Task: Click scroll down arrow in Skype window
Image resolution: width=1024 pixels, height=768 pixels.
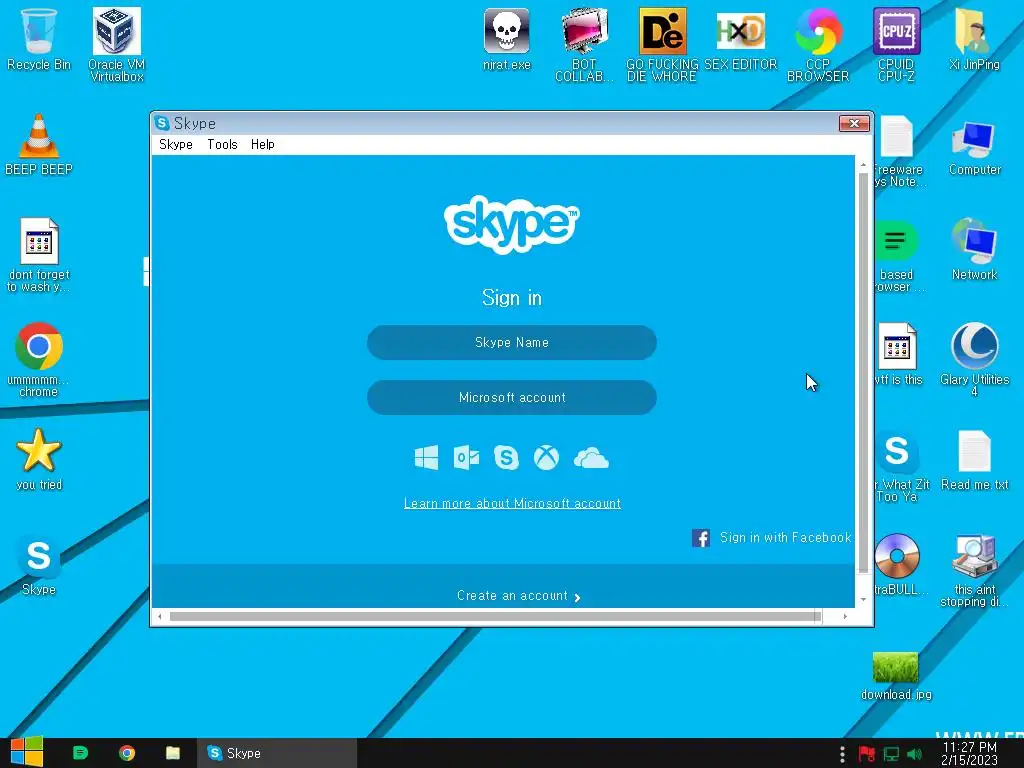Action: click(863, 600)
